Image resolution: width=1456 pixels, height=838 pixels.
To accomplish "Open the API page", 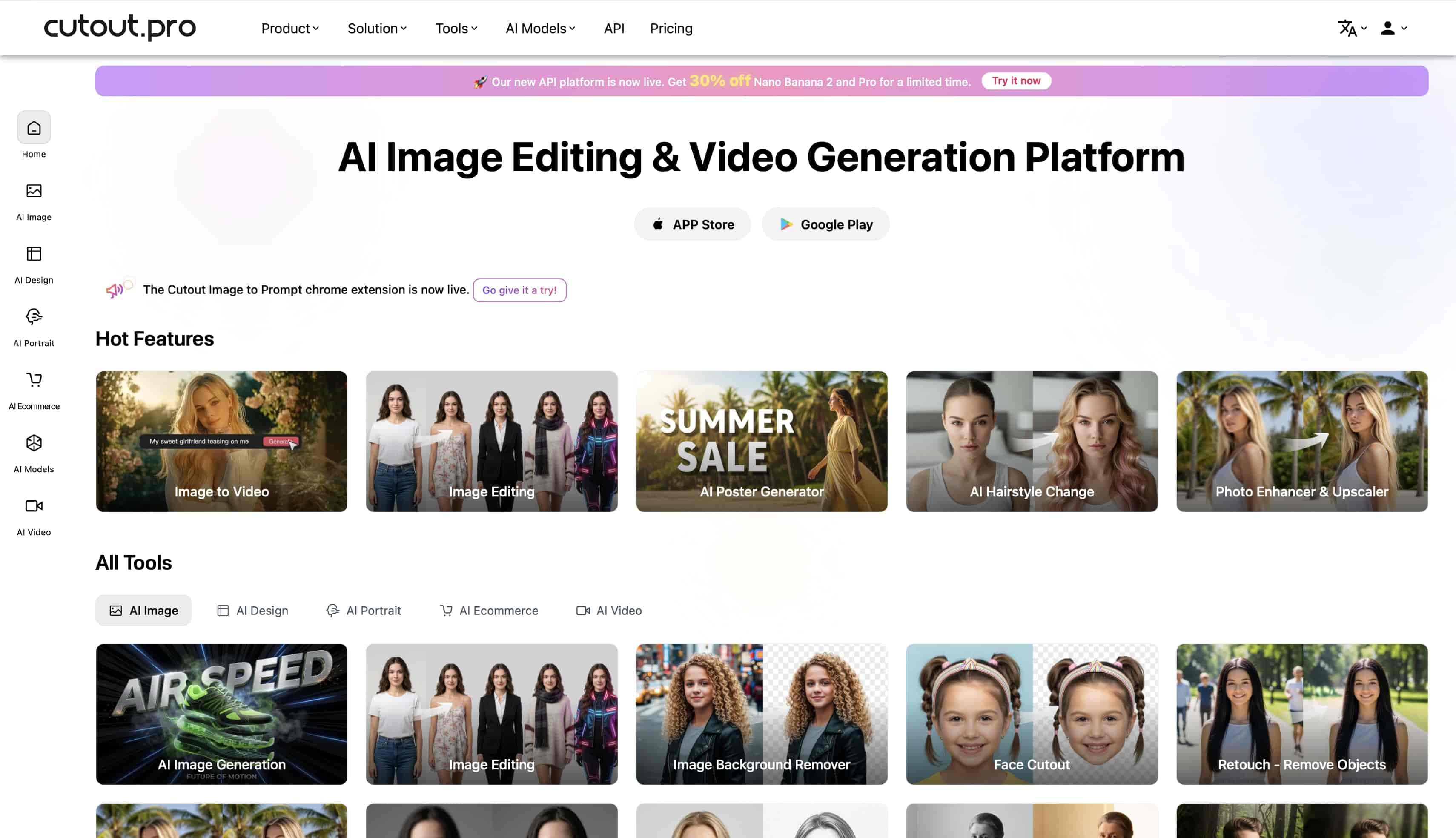I will pos(614,28).
